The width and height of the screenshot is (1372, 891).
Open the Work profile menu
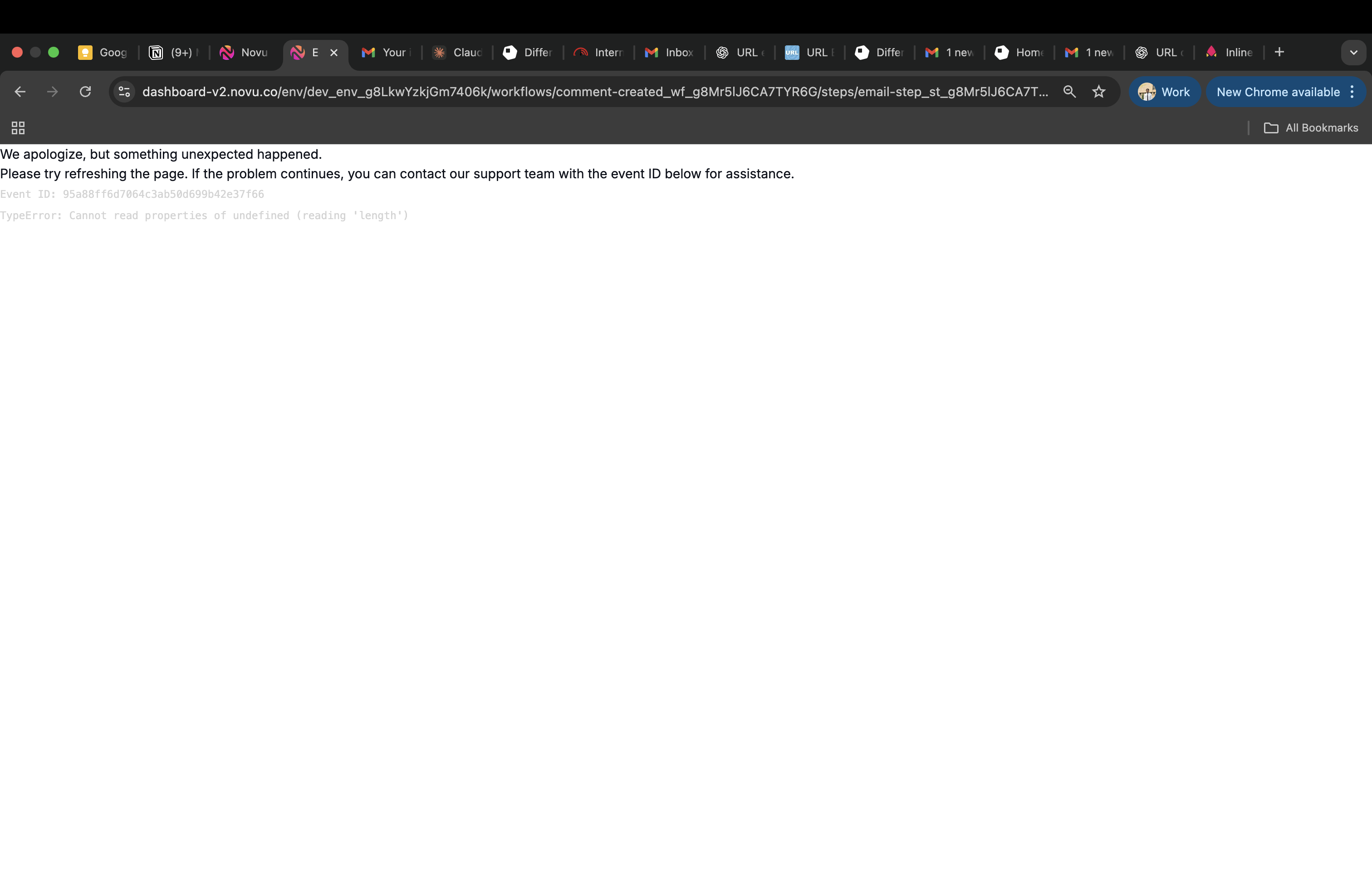(1164, 92)
